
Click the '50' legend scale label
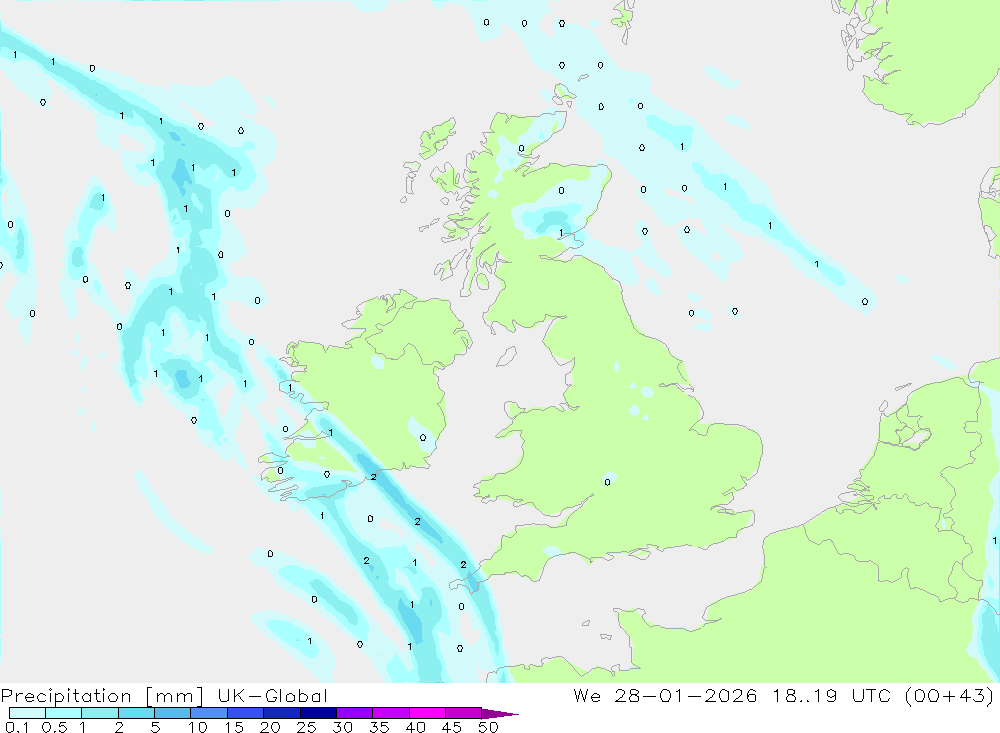tap(488, 727)
